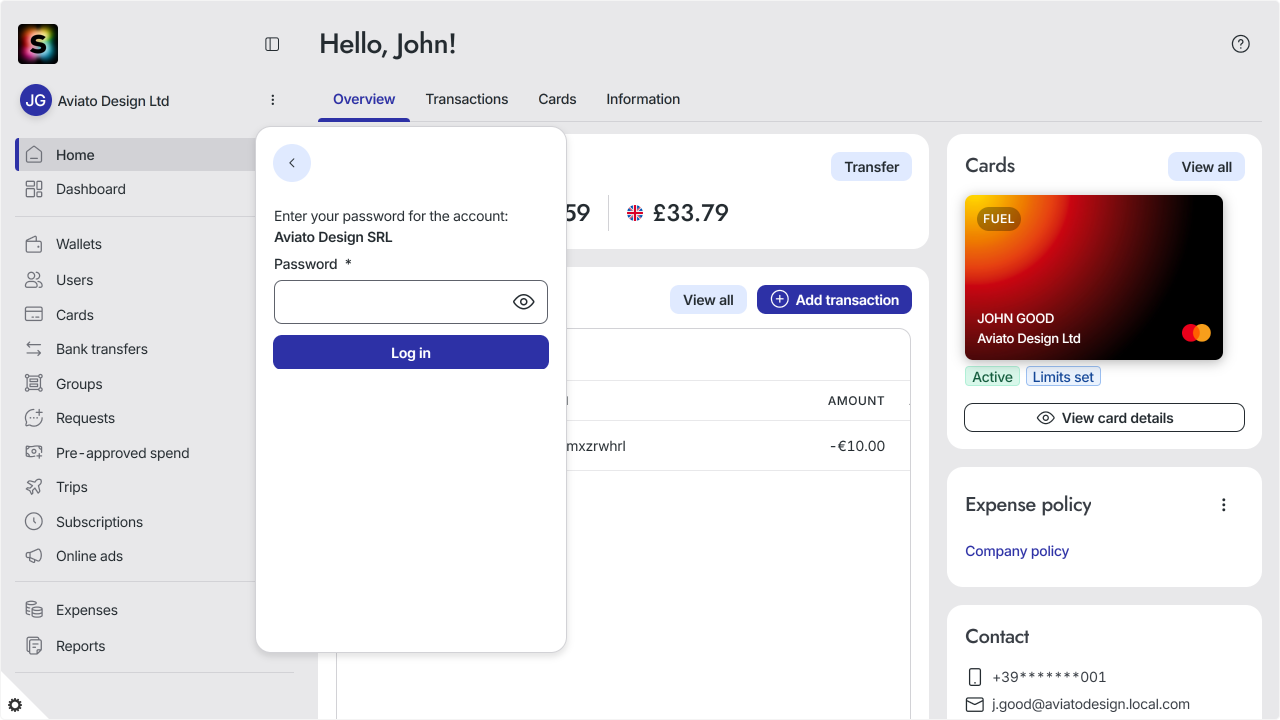Open the settings gear in the corner
Viewport: 1280px width, 720px height.
tap(15, 705)
